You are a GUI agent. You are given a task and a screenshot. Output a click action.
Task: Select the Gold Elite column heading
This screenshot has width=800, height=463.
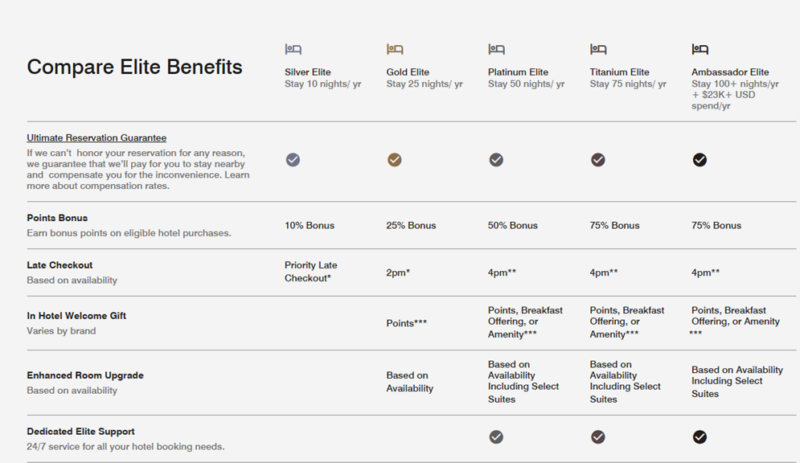(408, 72)
